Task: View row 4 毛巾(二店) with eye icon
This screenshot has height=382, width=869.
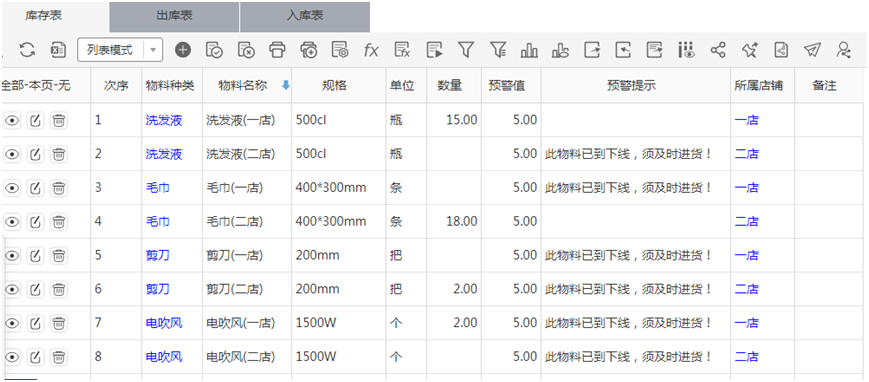Action: (x=12, y=222)
